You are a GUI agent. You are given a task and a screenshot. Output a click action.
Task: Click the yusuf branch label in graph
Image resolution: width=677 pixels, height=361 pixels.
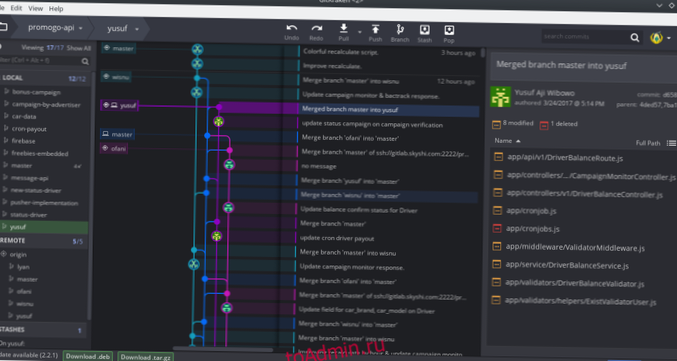[x=120, y=105]
